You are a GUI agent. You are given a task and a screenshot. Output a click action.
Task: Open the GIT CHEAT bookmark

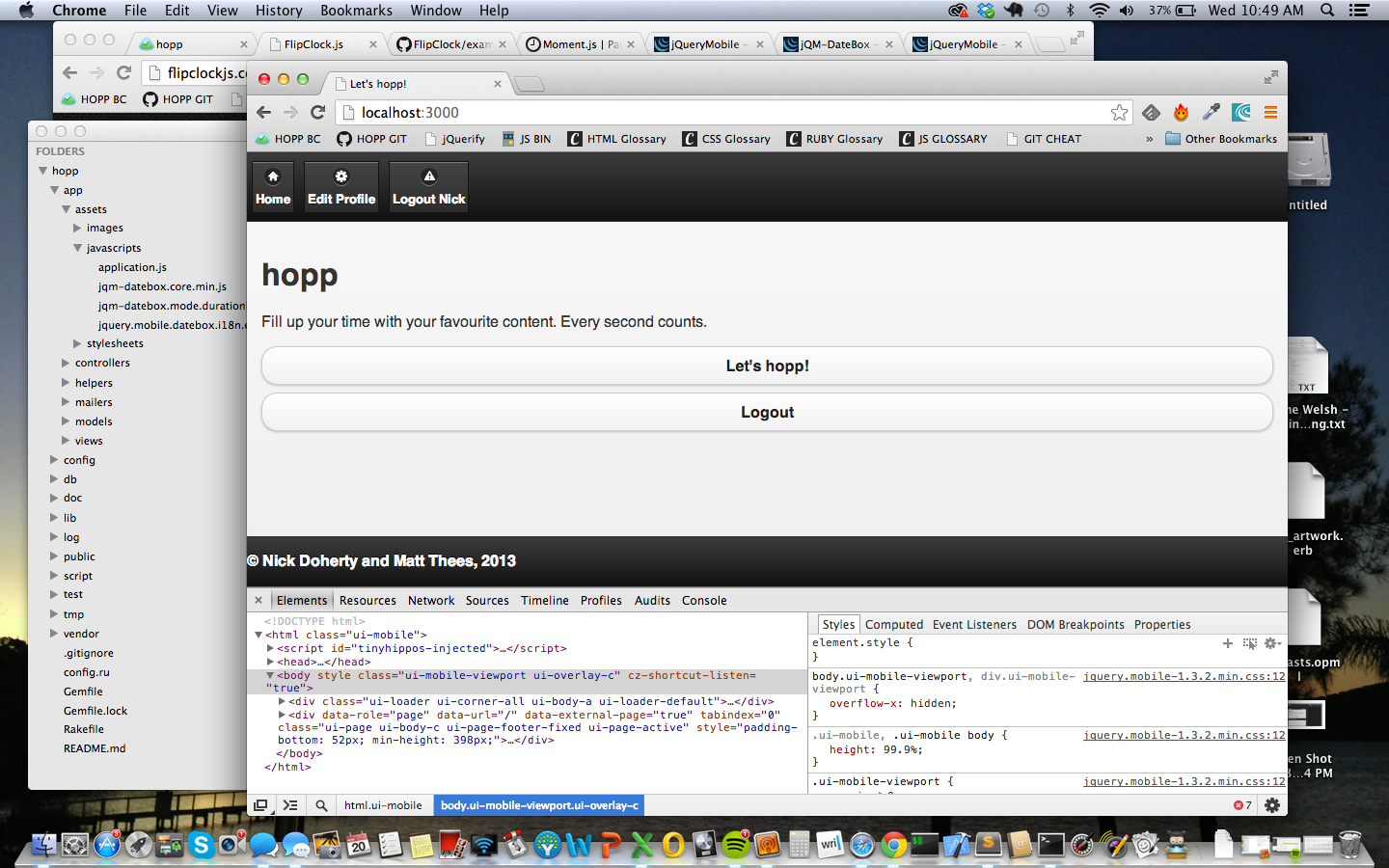[x=1044, y=139]
